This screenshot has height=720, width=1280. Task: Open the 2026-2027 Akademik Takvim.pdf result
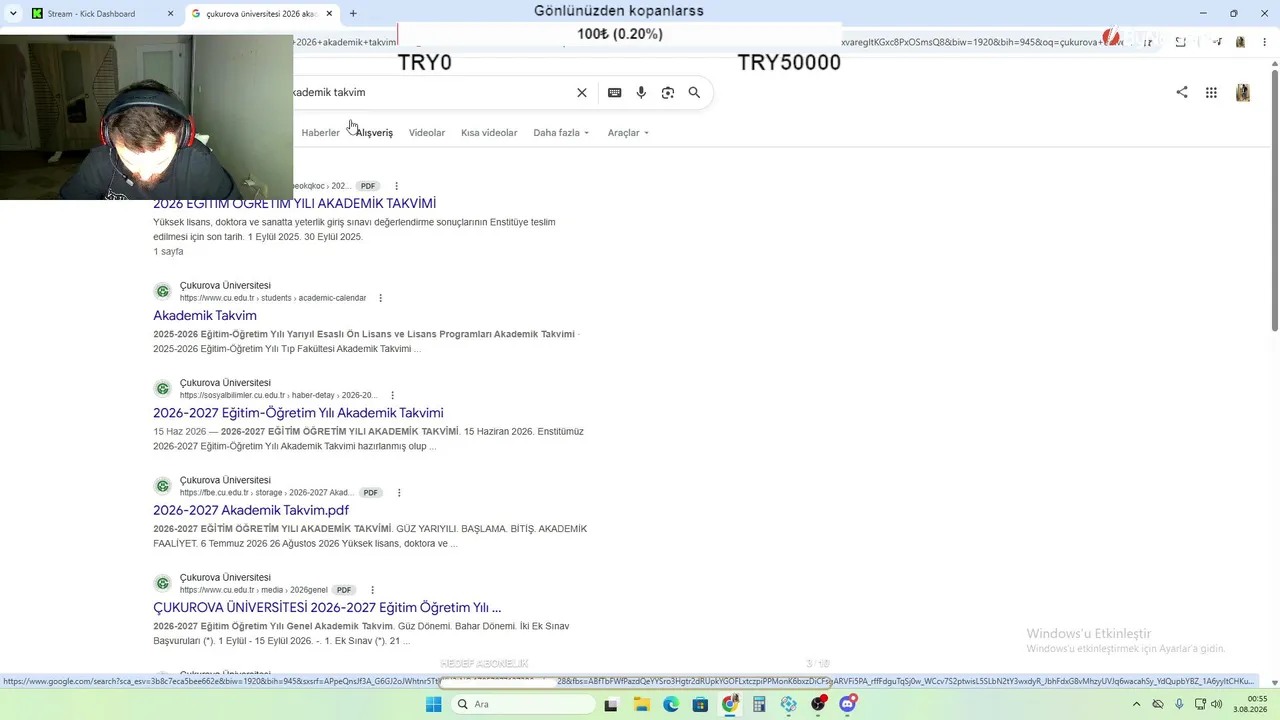[x=251, y=510]
